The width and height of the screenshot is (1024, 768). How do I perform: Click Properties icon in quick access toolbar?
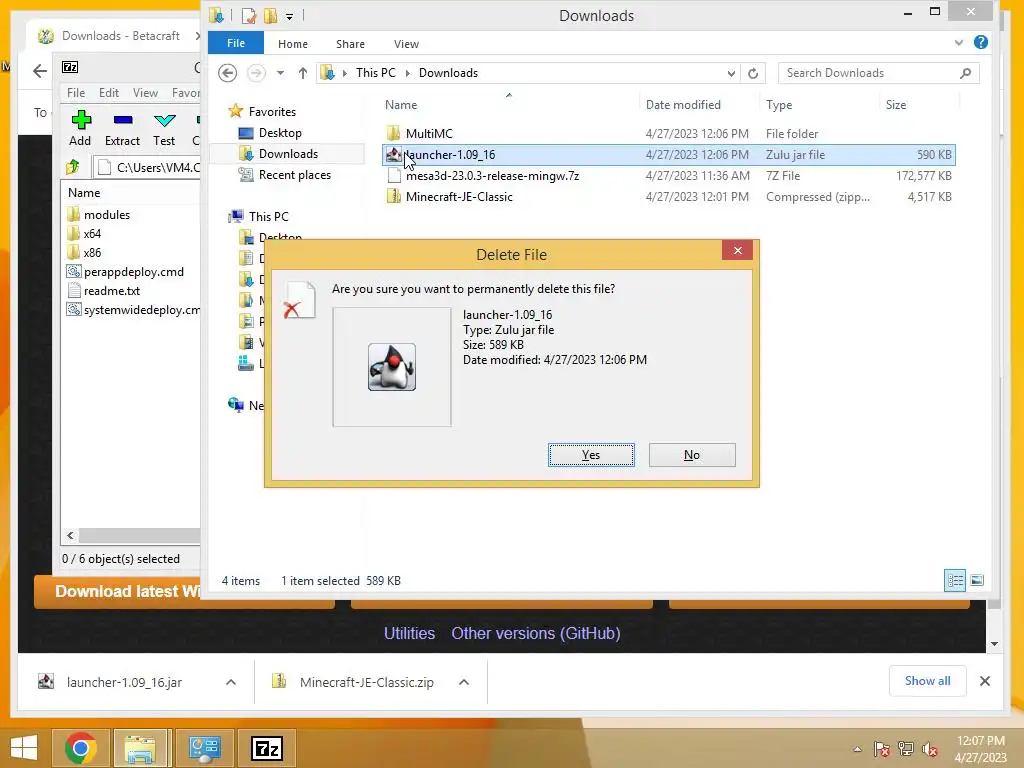click(249, 16)
